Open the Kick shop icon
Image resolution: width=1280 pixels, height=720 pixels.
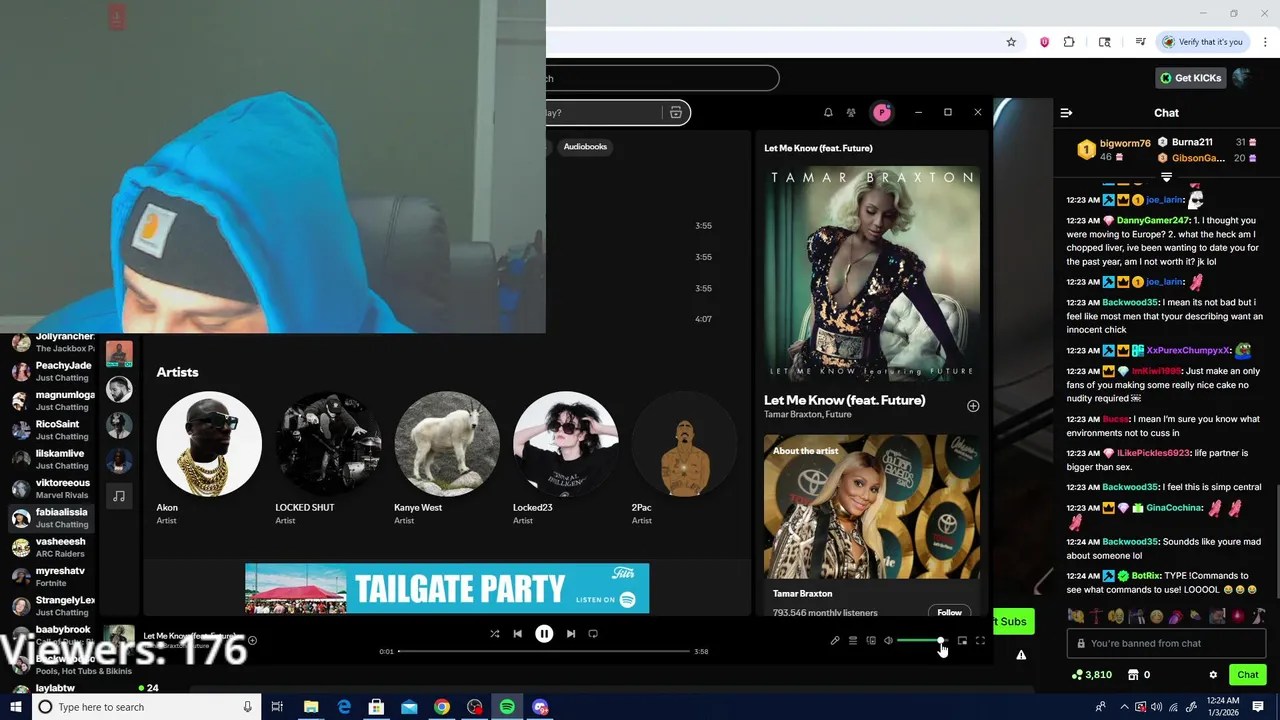(x=1133, y=675)
